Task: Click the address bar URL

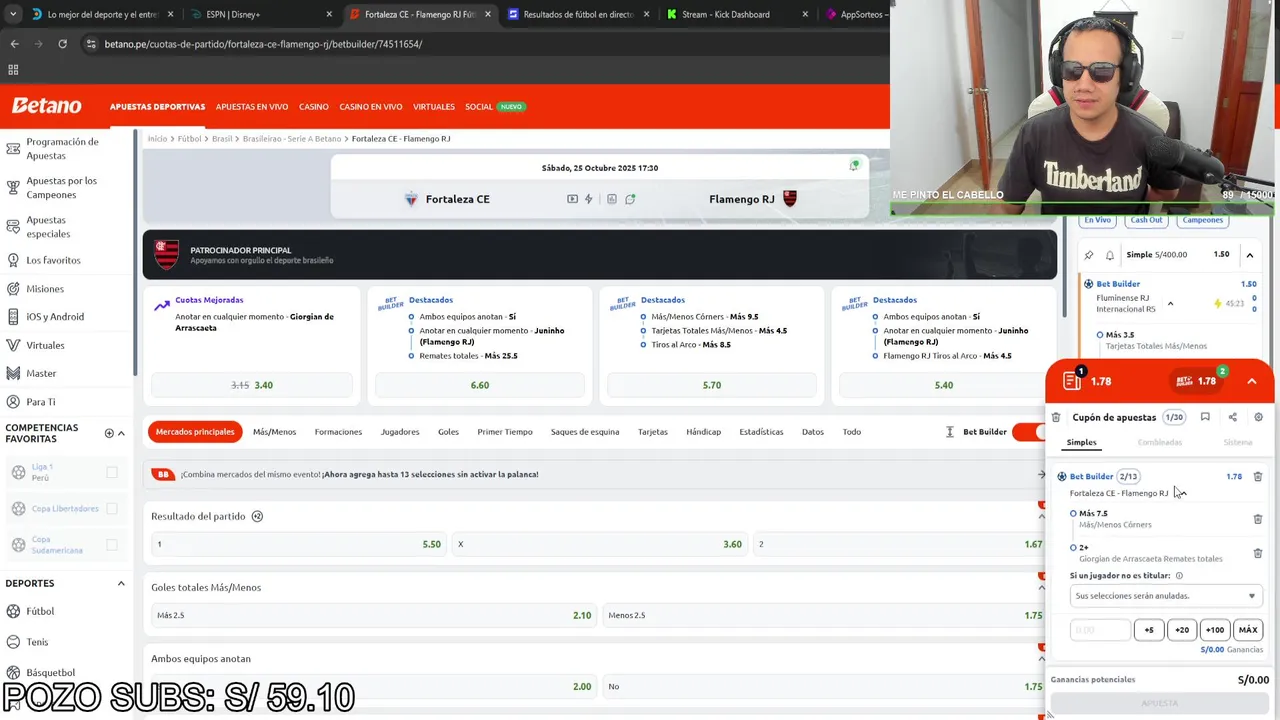Action: 263,44
